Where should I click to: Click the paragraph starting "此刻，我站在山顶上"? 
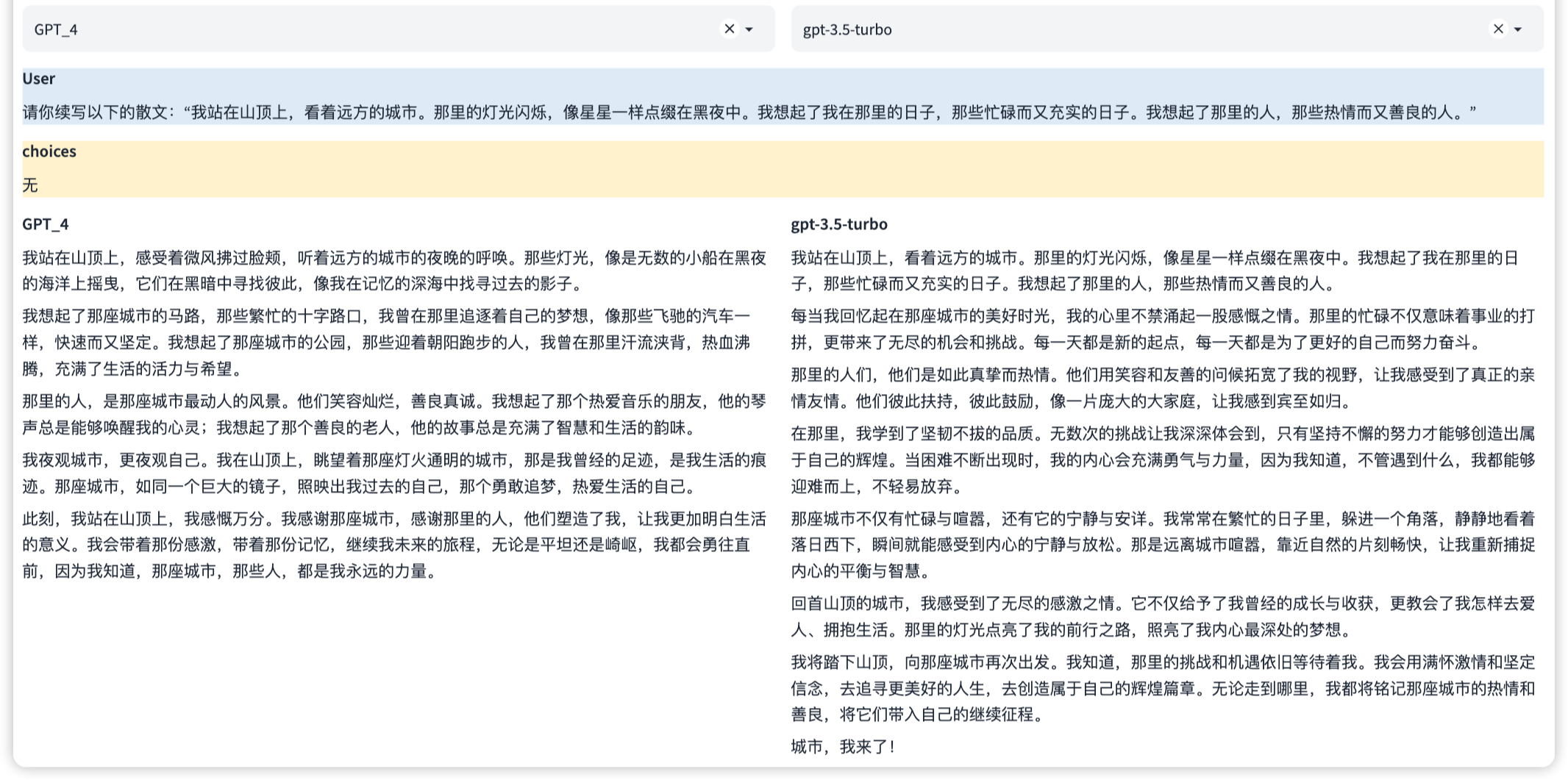click(x=394, y=545)
